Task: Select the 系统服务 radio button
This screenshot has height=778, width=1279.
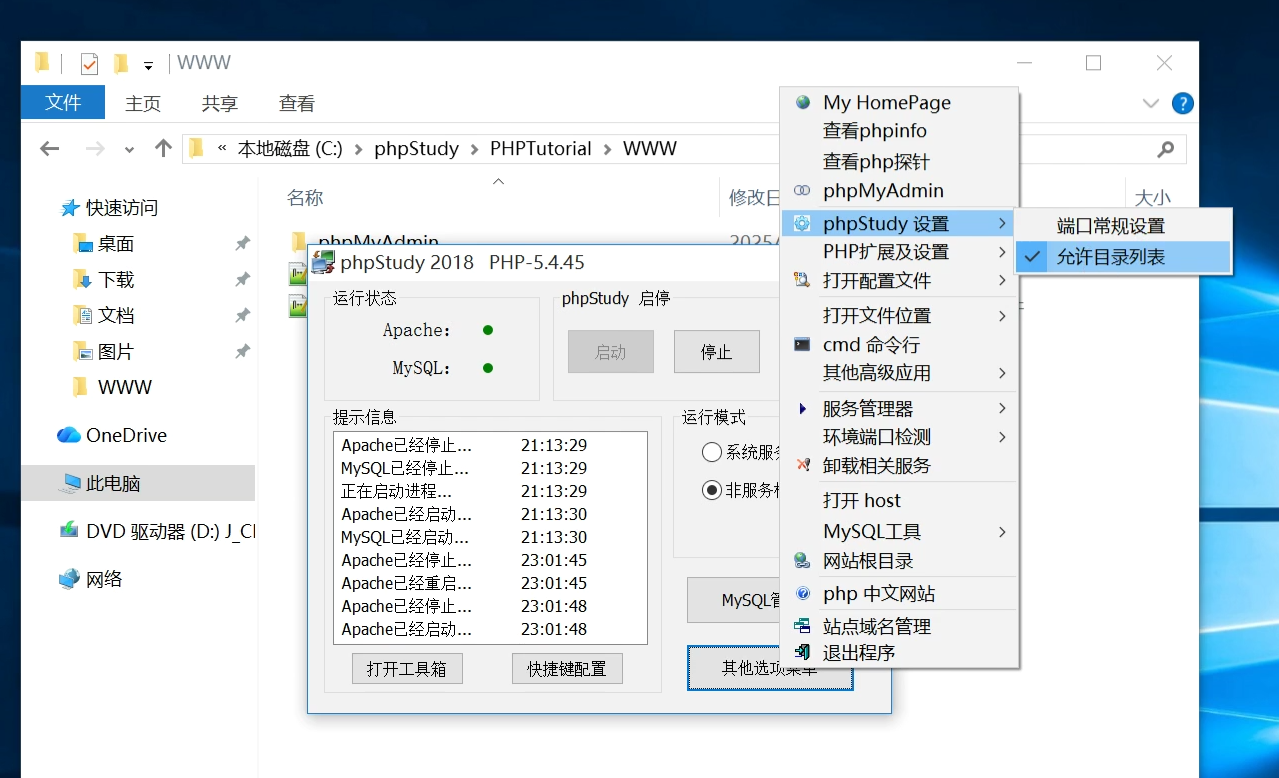Action: [x=712, y=452]
